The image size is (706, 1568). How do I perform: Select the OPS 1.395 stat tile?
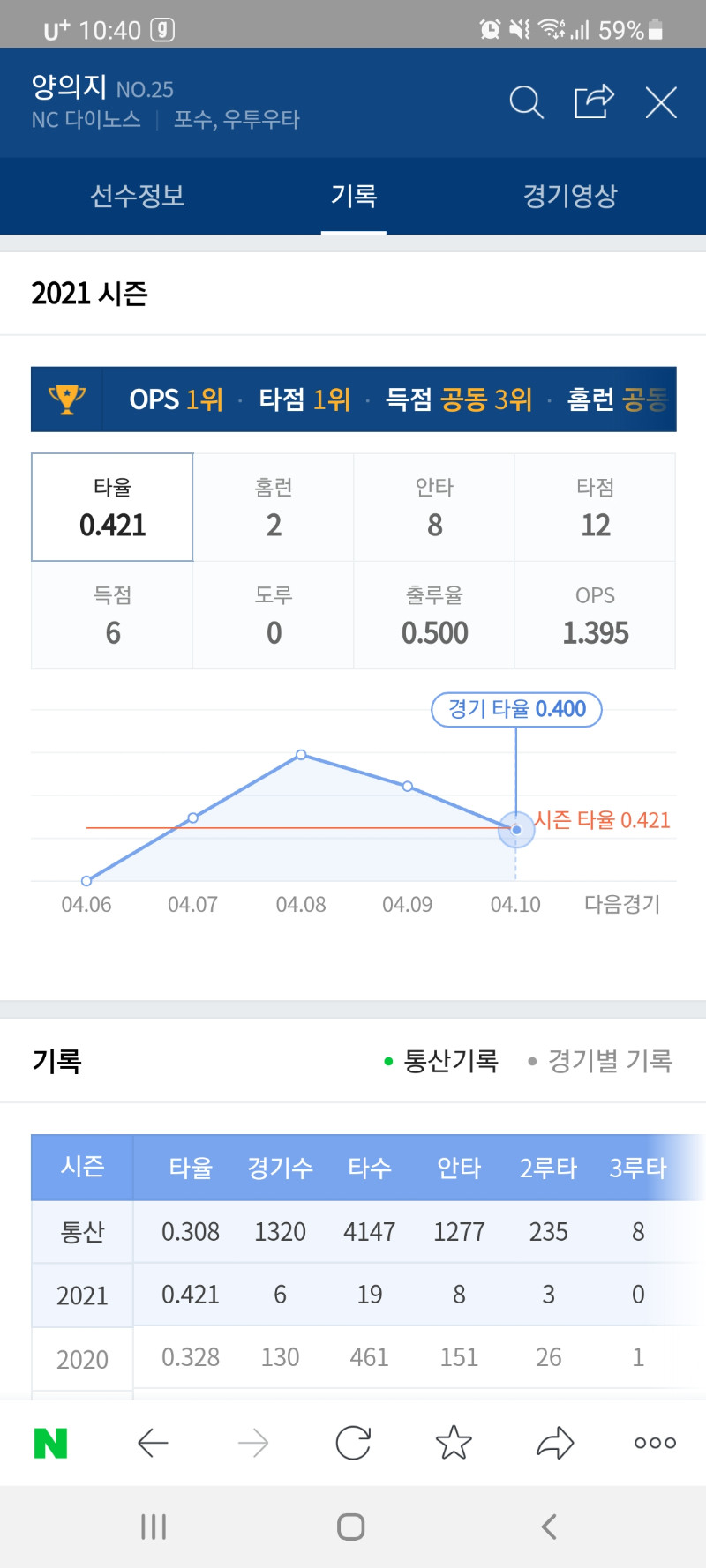[x=595, y=616]
